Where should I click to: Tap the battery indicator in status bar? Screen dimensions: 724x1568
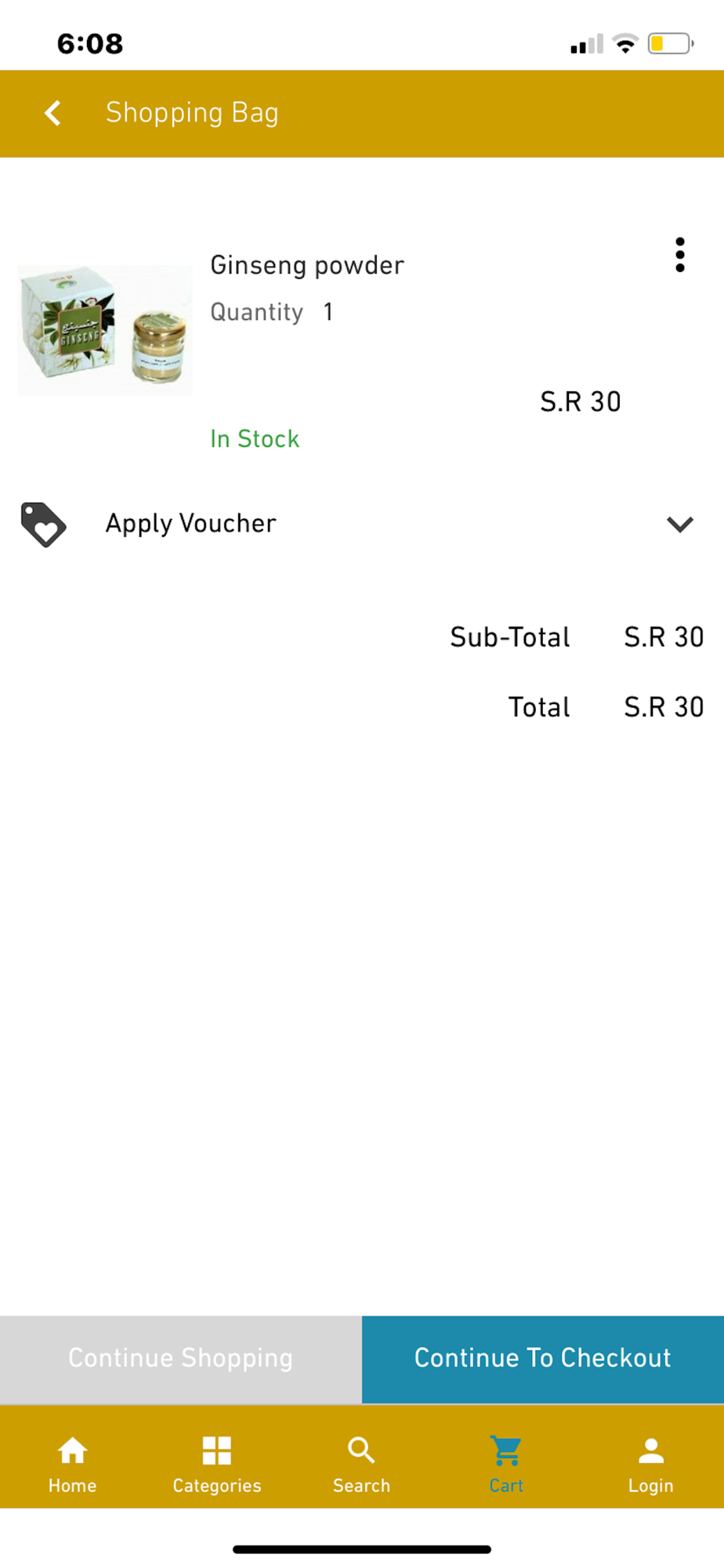(670, 44)
